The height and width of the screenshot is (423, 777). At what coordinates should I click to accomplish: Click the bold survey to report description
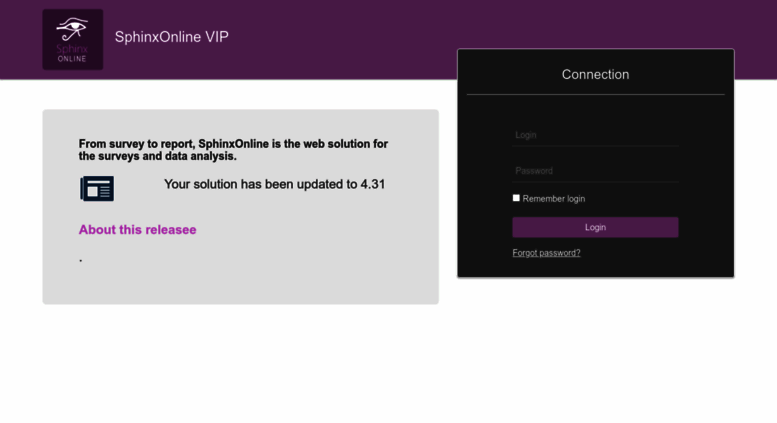point(233,150)
